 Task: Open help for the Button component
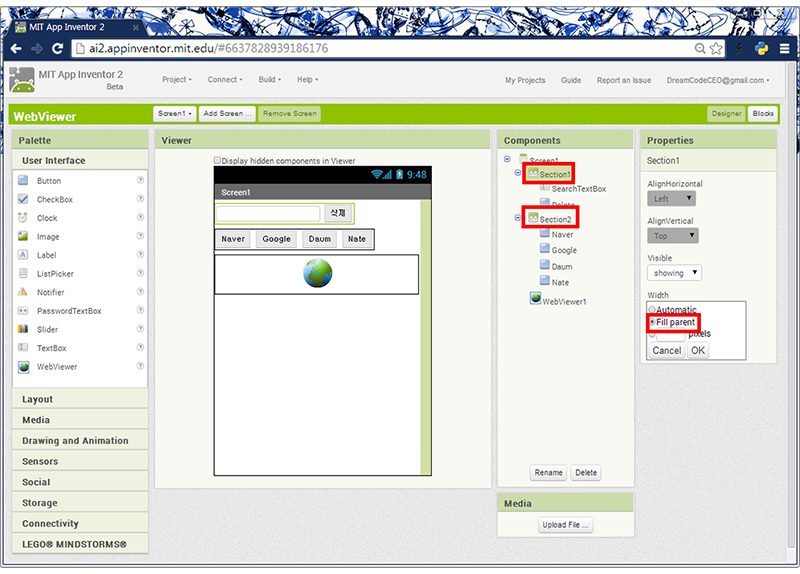pyautogui.click(x=140, y=180)
